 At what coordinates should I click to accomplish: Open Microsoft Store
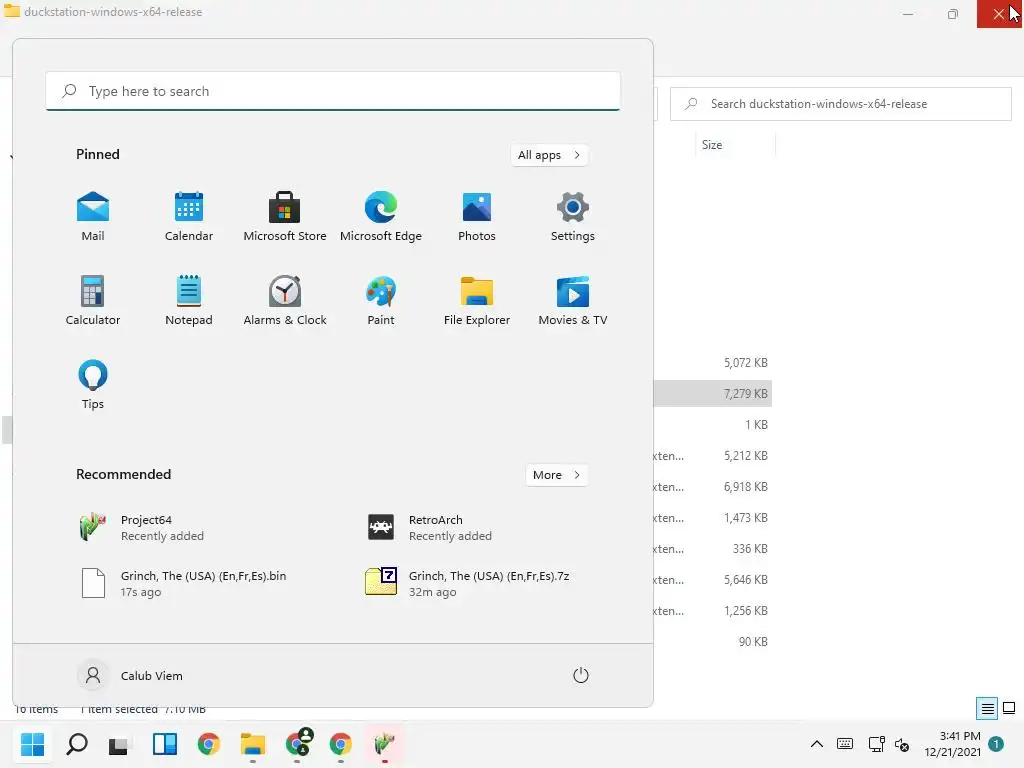click(x=285, y=217)
